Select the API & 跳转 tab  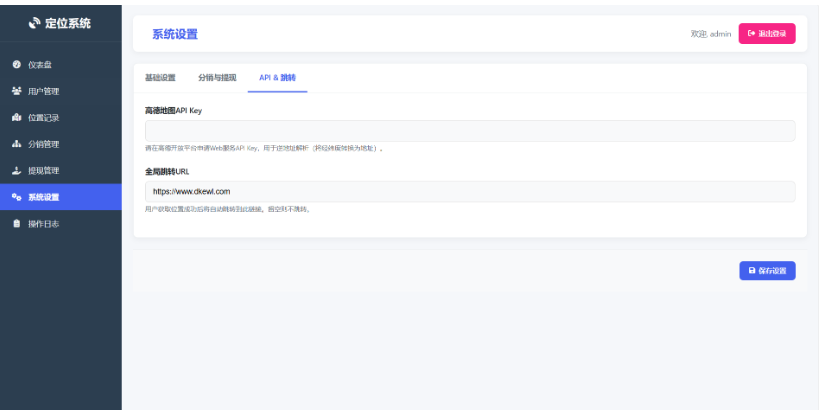[x=277, y=78]
